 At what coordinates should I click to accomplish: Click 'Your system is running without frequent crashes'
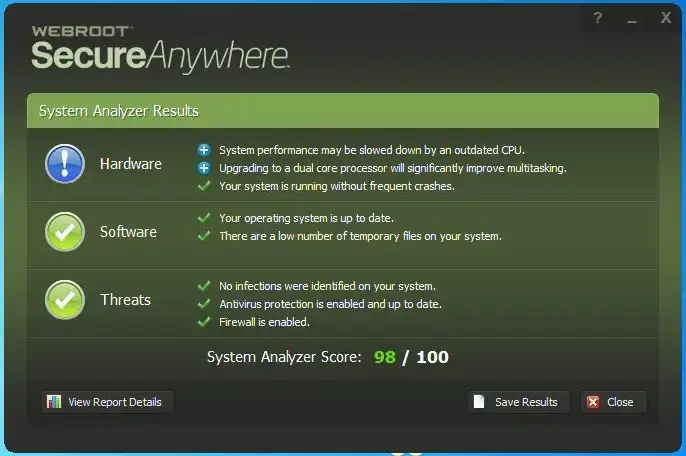337,186
